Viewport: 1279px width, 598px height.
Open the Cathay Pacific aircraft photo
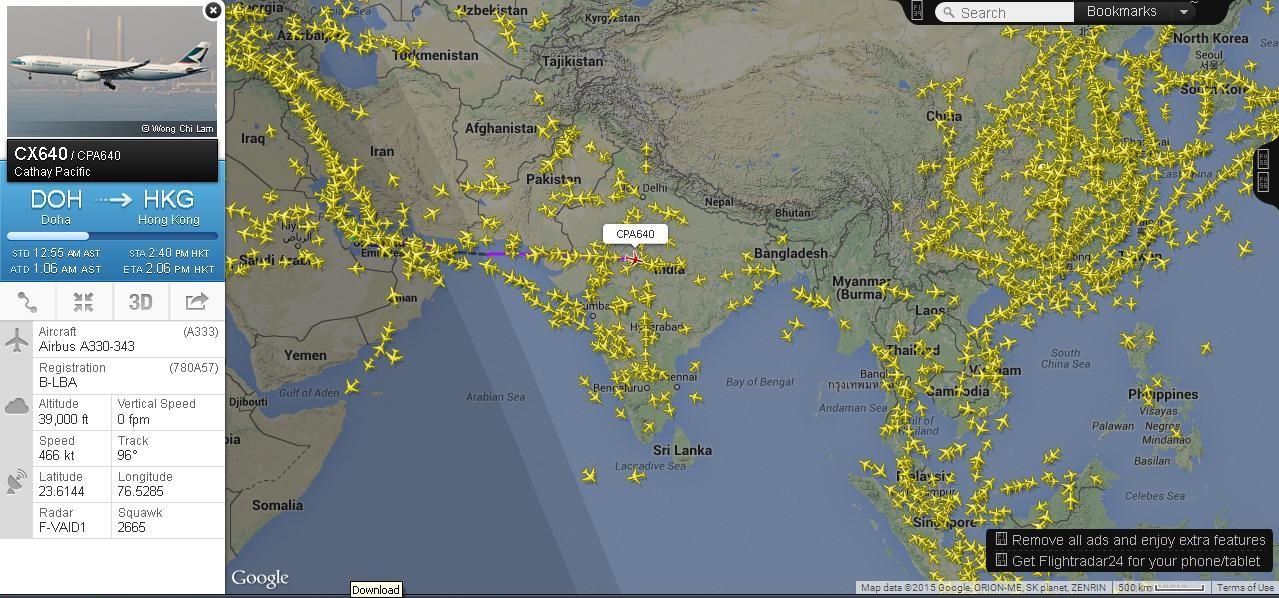point(112,72)
